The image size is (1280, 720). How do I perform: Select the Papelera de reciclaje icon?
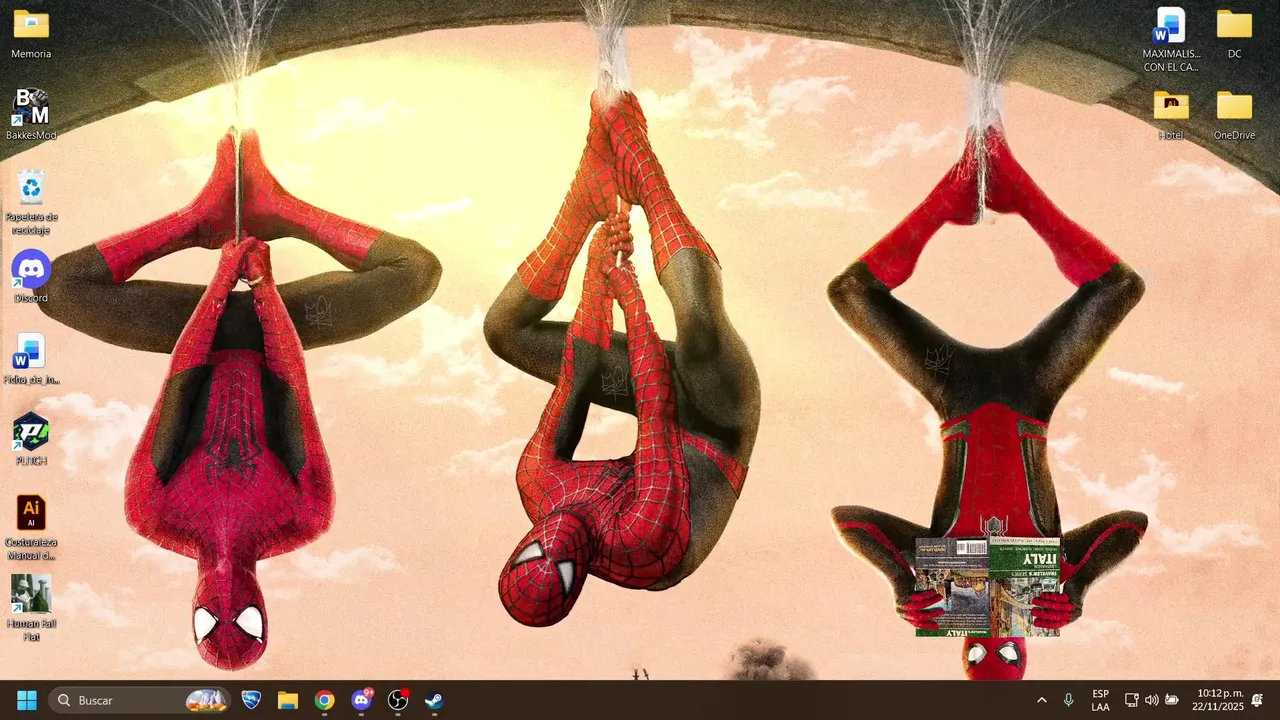31,203
